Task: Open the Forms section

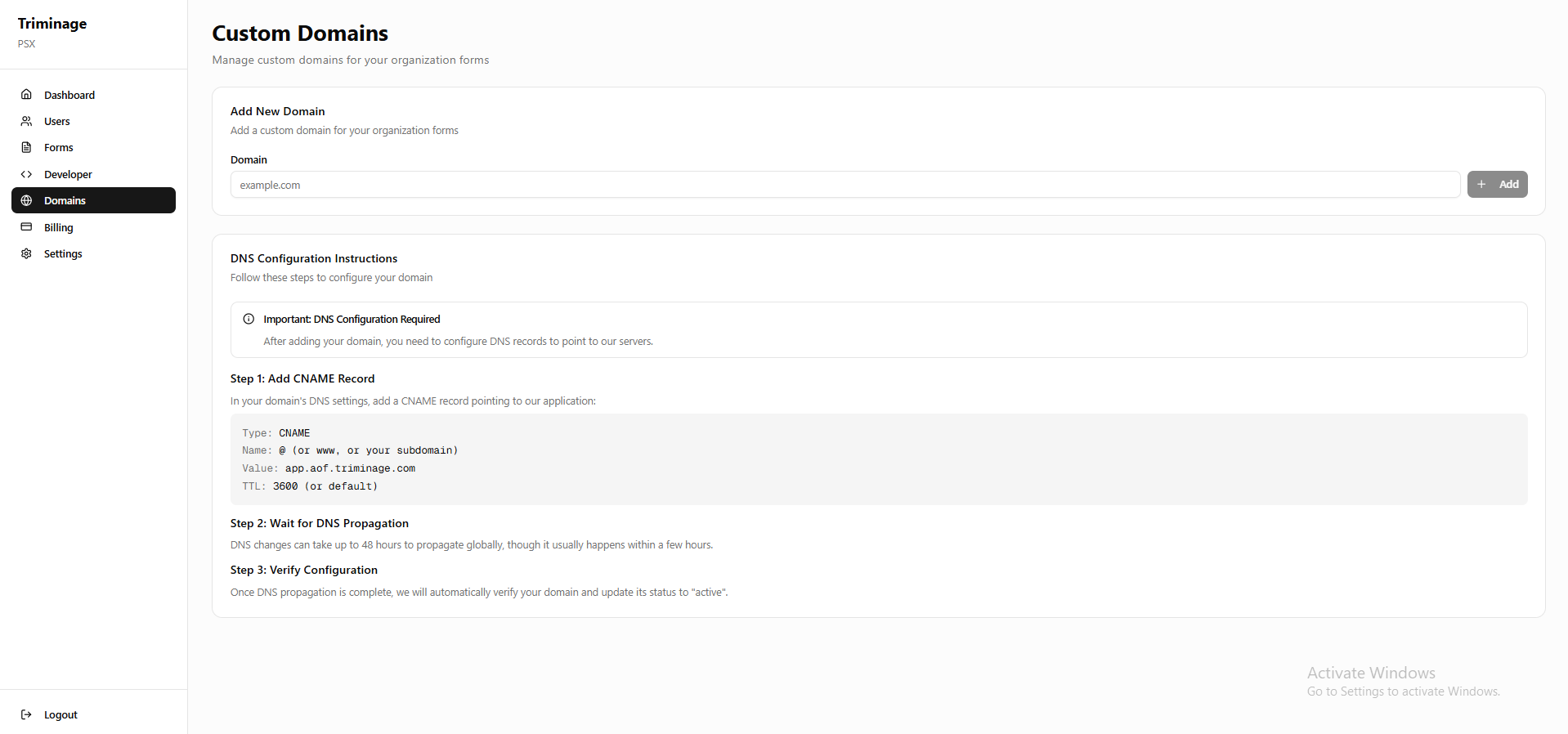Action: coord(57,147)
